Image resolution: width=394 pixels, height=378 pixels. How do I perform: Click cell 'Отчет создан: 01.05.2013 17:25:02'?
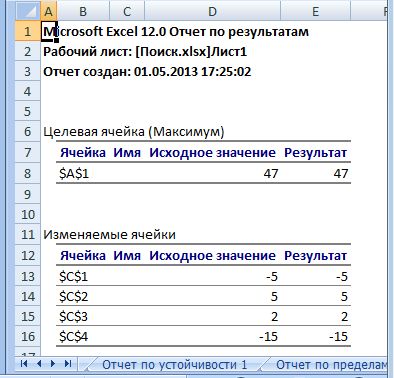pyautogui.click(x=147, y=72)
